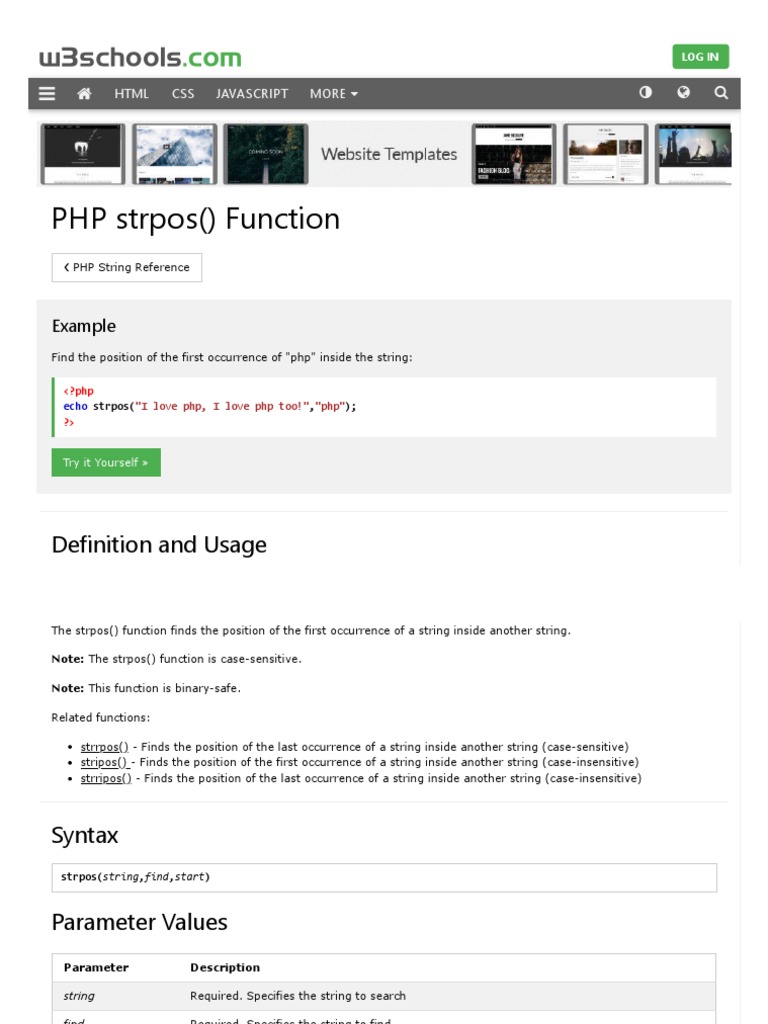768x1024 pixels.
Task: Open the strripos() function link
Action: [106, 778]
